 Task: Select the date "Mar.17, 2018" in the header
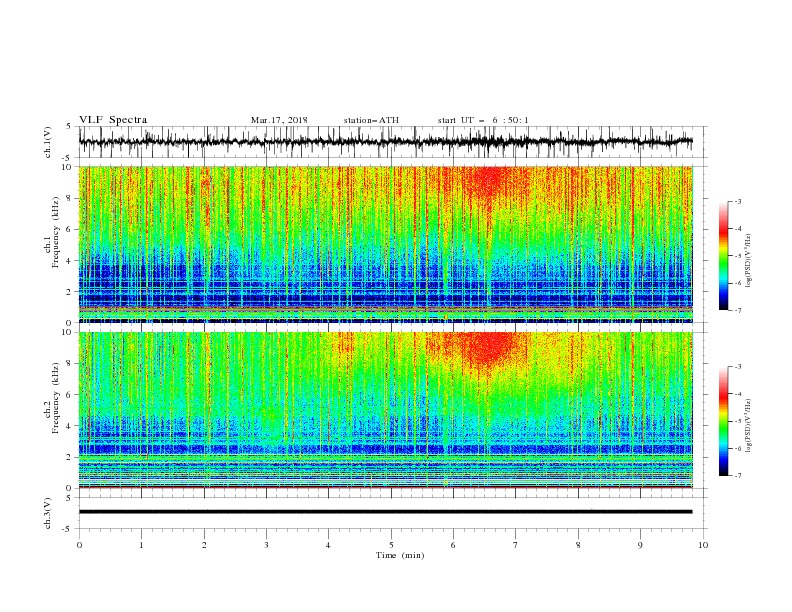coord(279,120)
